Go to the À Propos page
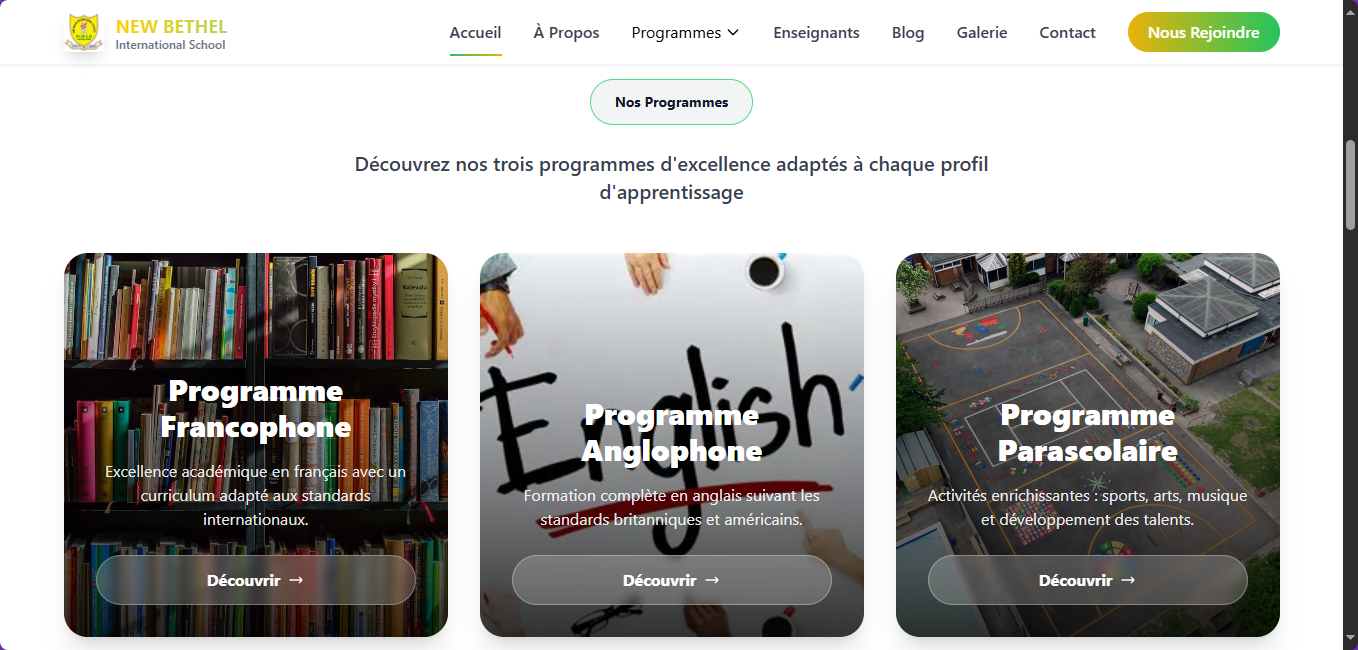1358x650 pixels. coord(567,33)
